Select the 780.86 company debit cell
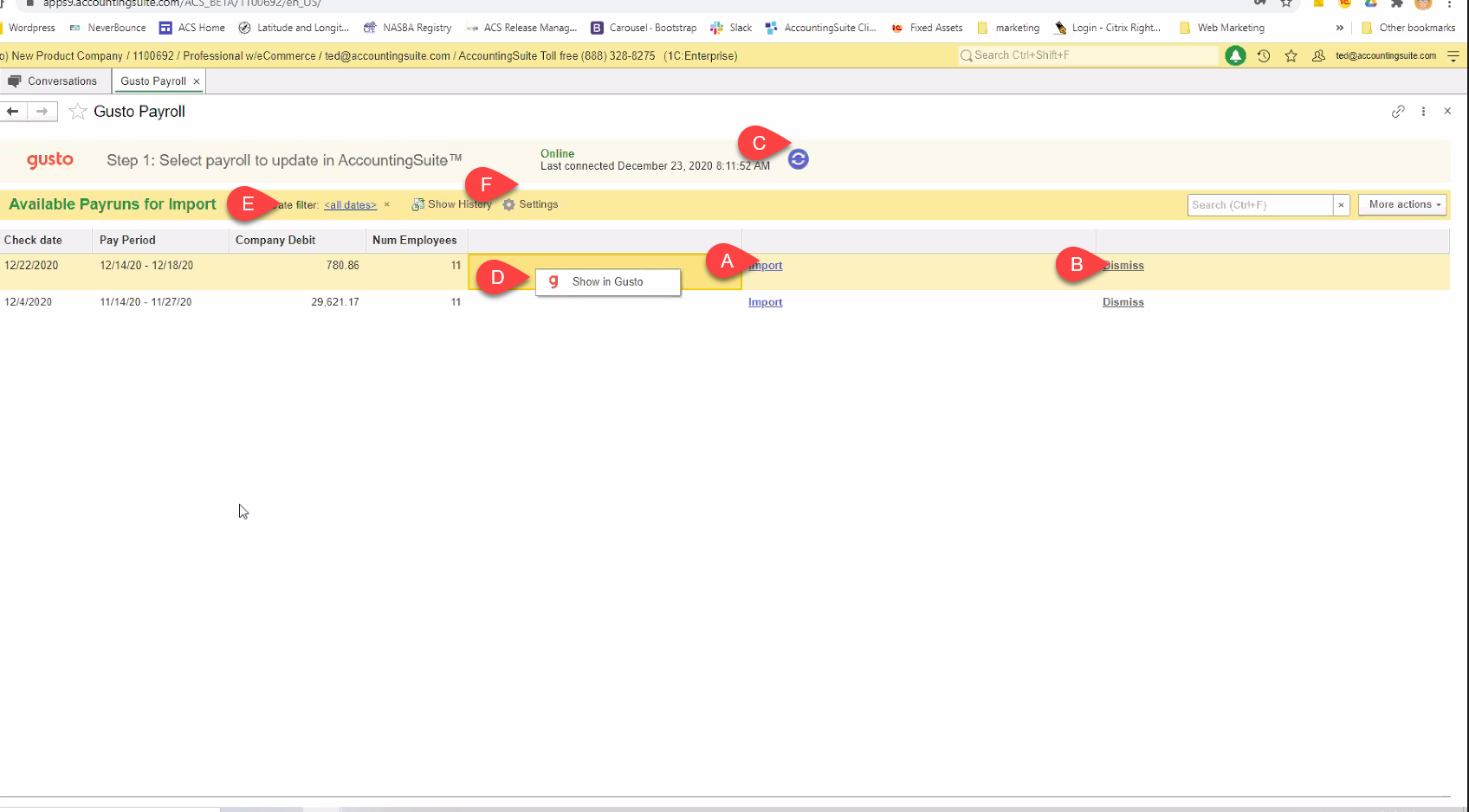The image size is (1469, 812). [342, 266]
